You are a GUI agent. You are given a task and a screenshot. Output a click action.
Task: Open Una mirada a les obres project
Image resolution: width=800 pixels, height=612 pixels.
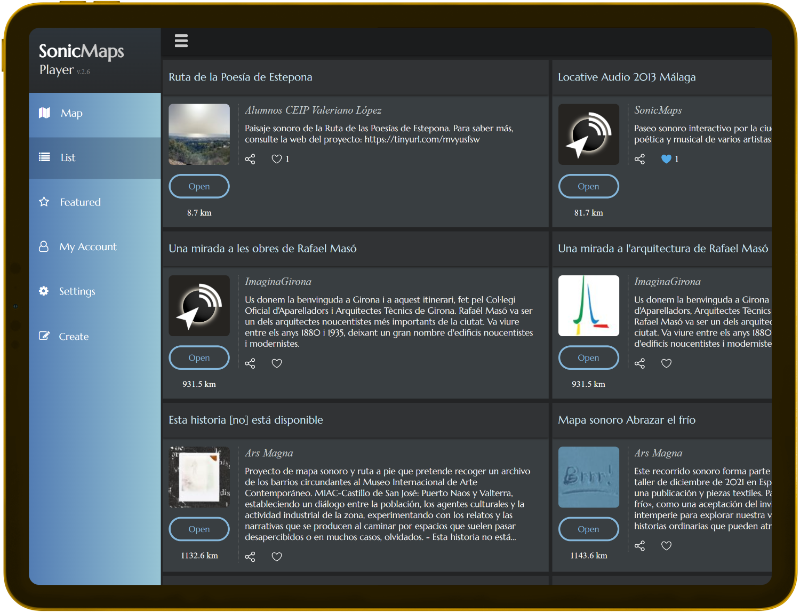pos(199,358)
